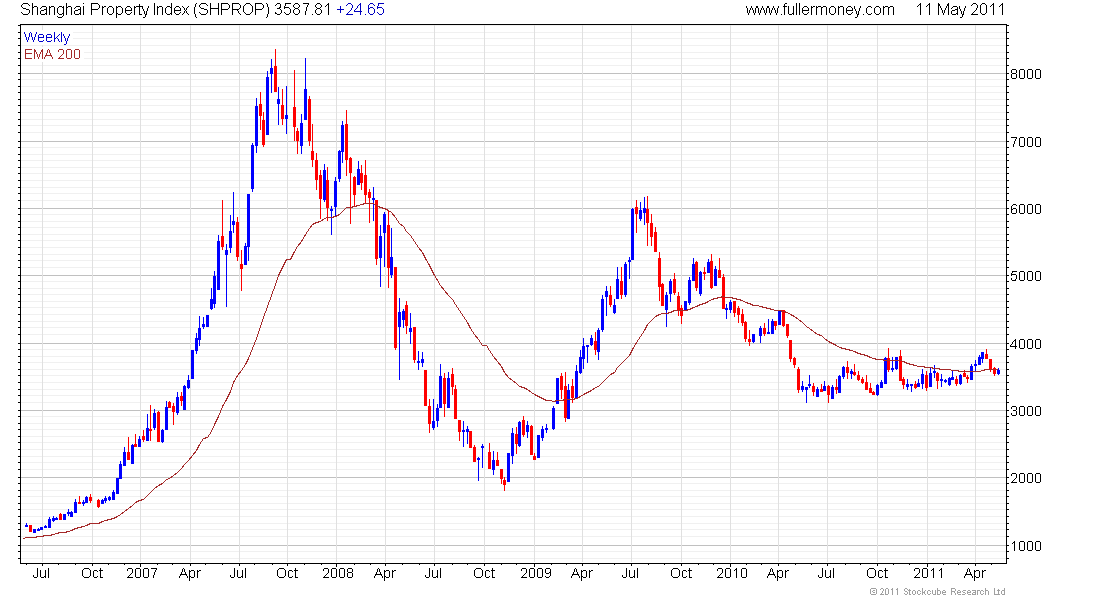Click the 2011 x-axis year label
Screen dimensions: 1100x600
tap(928, 573)
